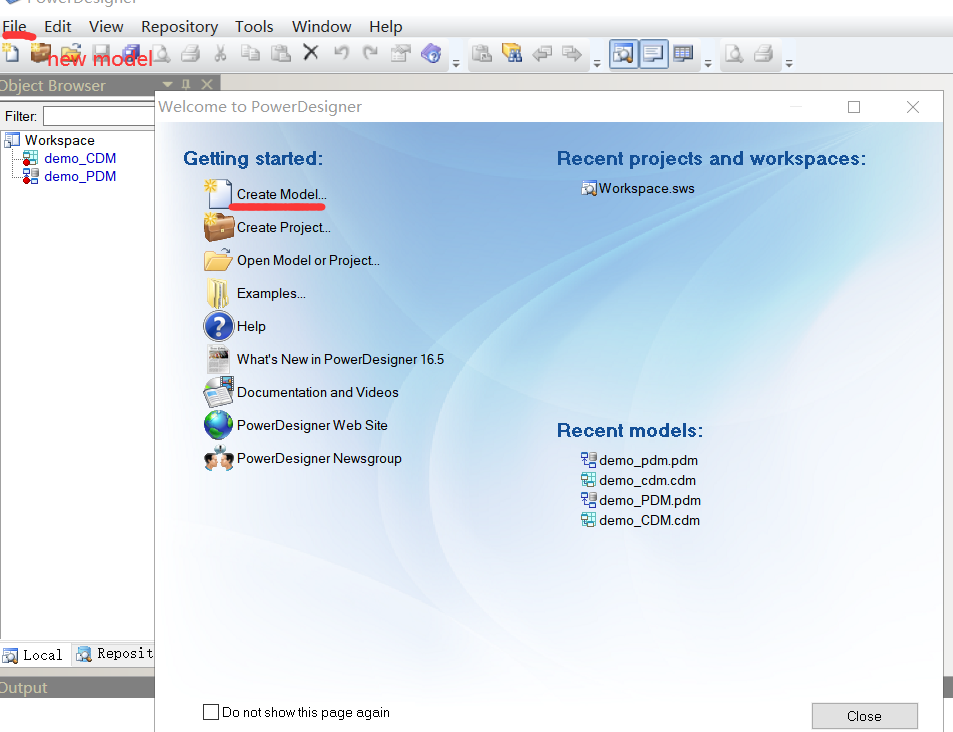Open the Object Browser panel dropdown arrow
The image size is (953, 732).
(x=168, y=85)
